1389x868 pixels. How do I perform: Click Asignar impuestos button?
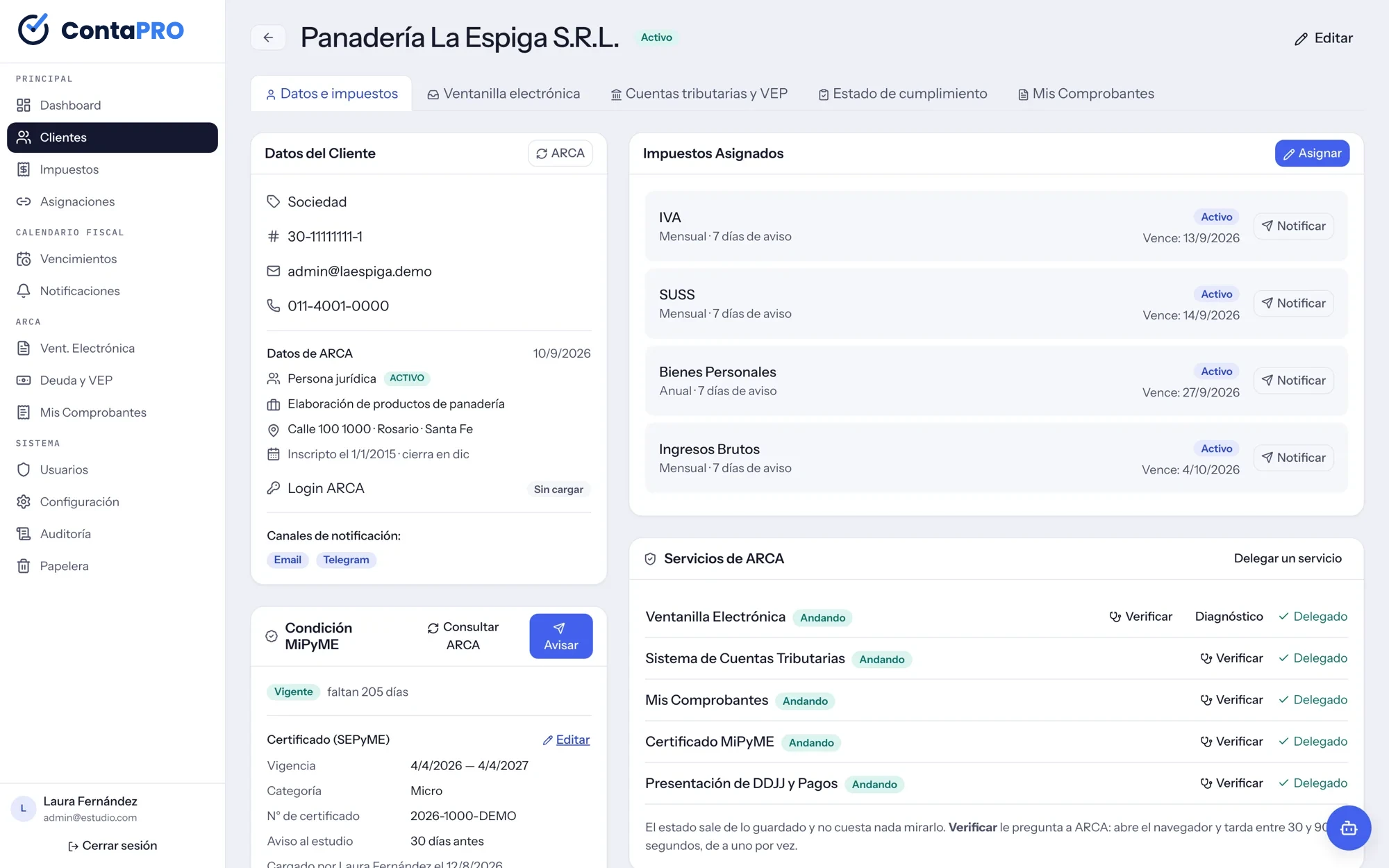pyautogui.click(x=1312, y=153)
